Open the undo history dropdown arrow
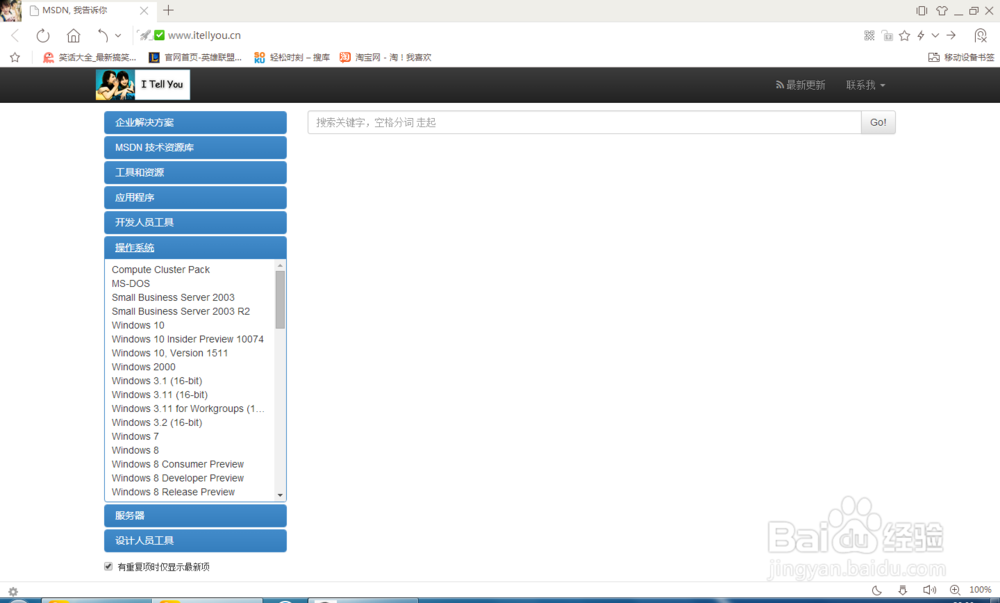This screenshot has height=603, width=1000. [118, 36]
